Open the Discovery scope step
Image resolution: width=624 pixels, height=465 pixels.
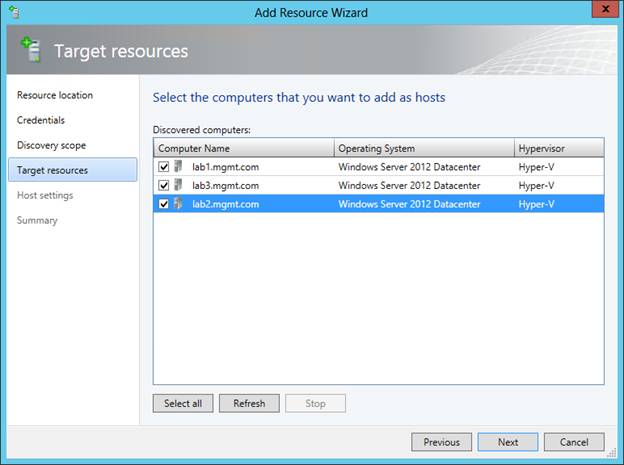tap(51, 145)
